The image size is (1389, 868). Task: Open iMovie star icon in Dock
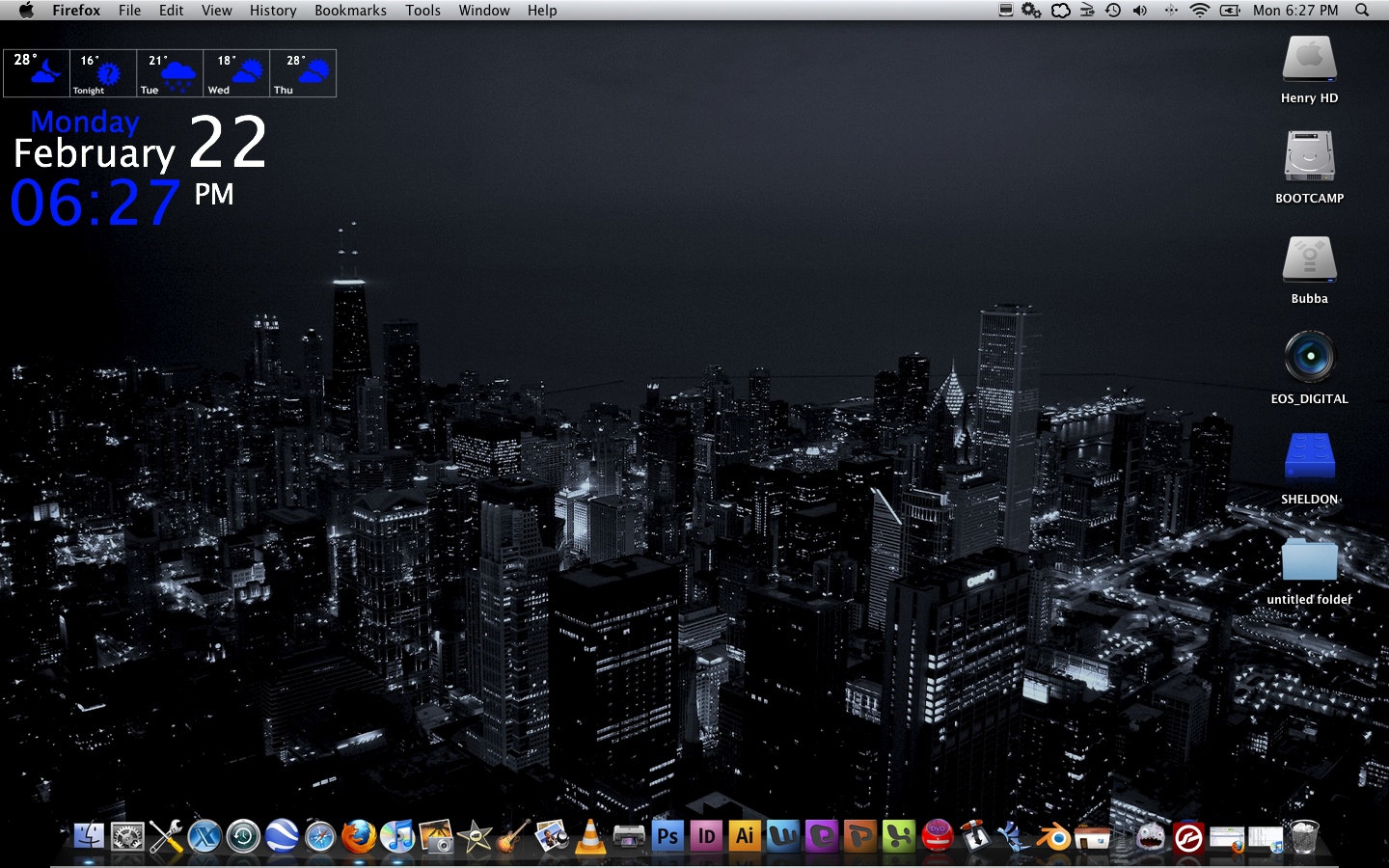point(475,836)
